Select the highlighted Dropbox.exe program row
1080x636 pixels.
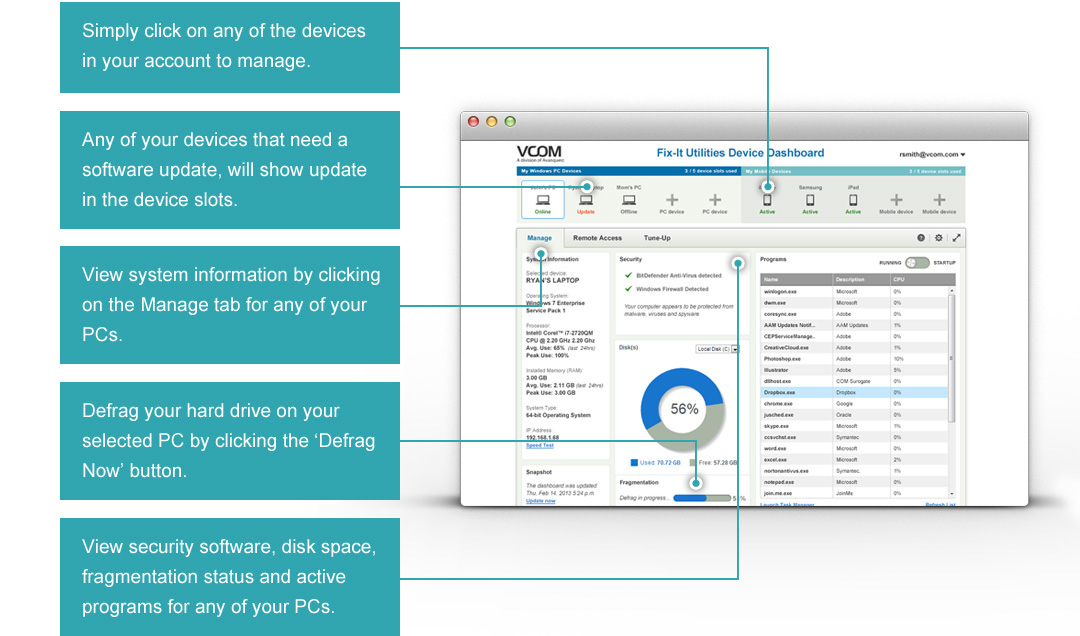click(854, 392)
